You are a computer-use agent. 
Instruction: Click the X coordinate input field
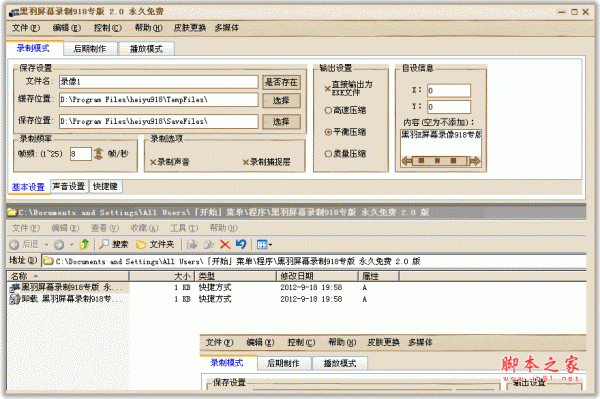[449, 91]
